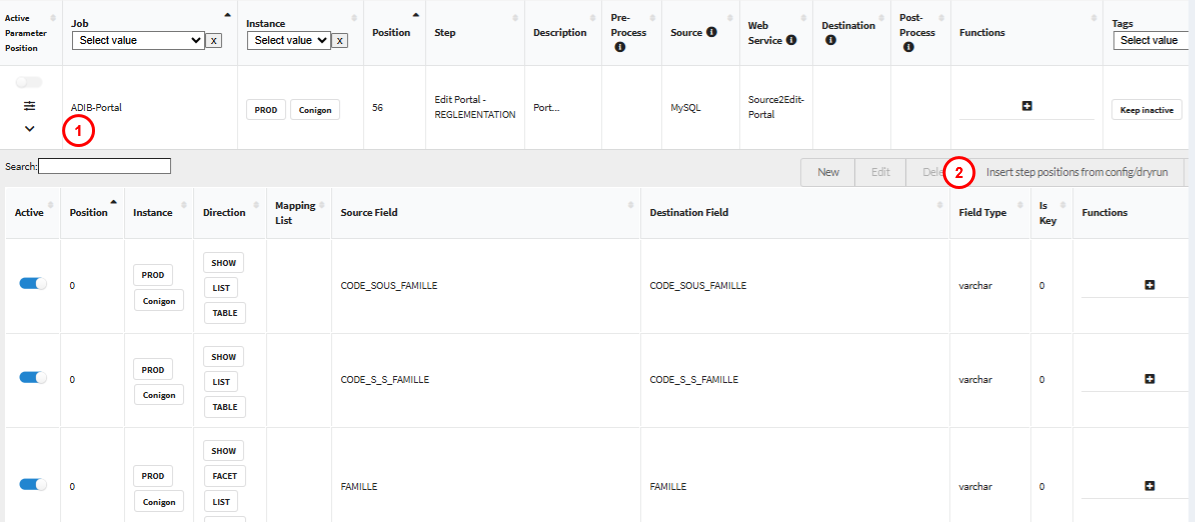This screenshot has width=1195, height=522.
Task: Open the Instance filter dropdown
Action: [288, 41]
